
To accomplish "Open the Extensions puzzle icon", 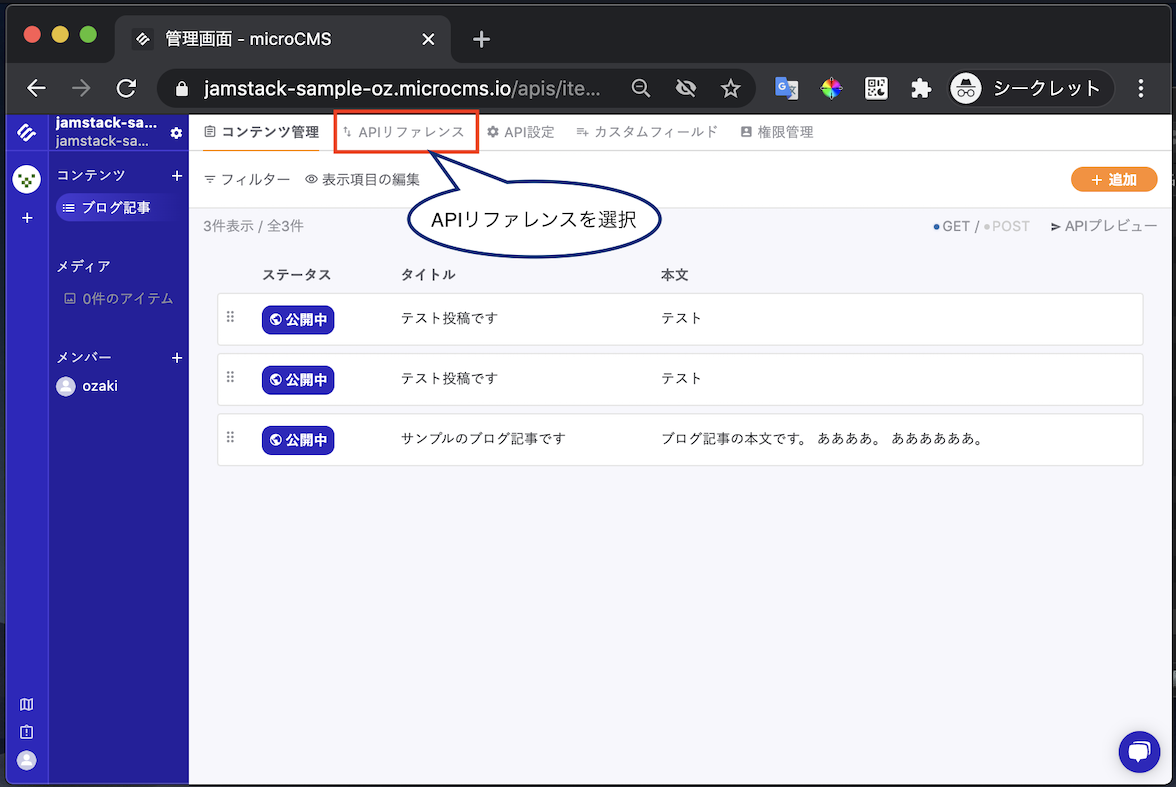I will click(921, 89).
